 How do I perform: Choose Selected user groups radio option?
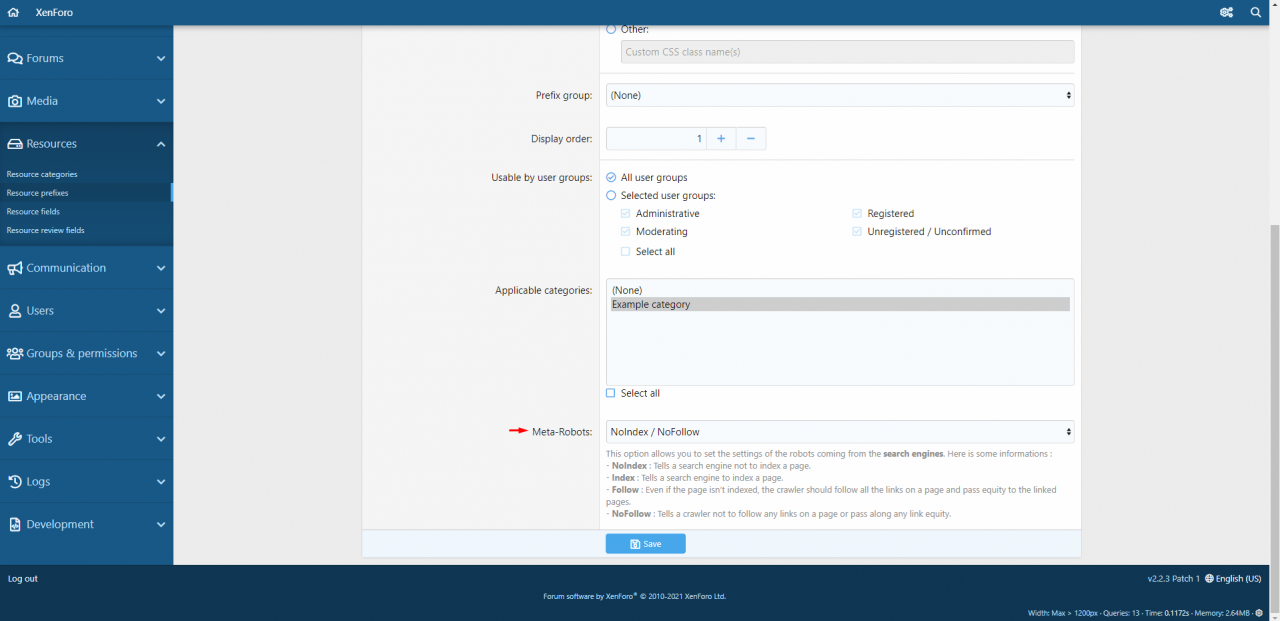pos(611,195)
